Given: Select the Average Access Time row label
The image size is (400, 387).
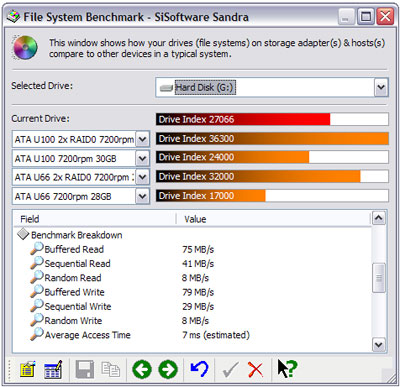Looking at the screenshot, I should point(87,335).
